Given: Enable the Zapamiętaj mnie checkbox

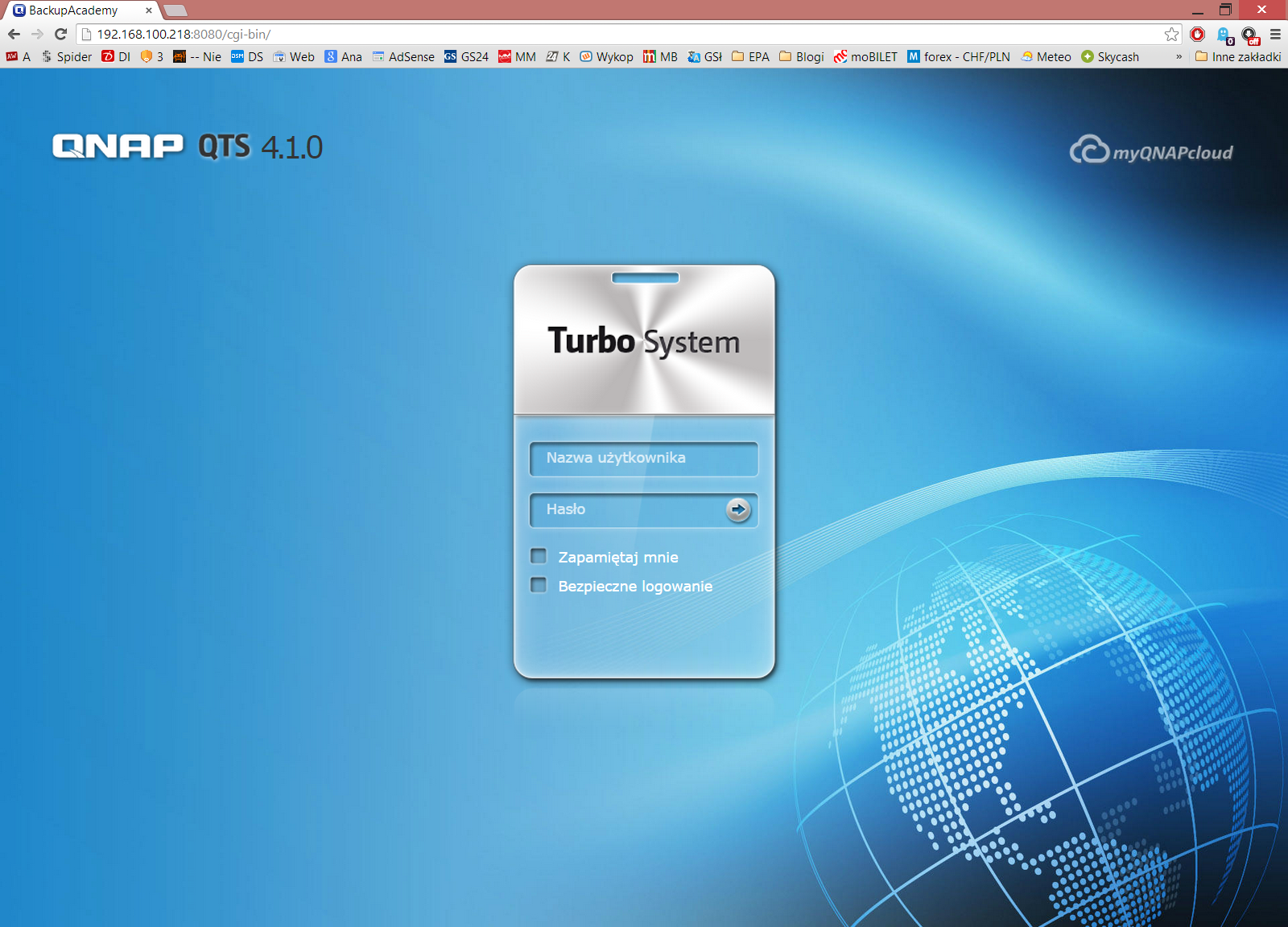Looking at the screenshot, I should (539, 556).
